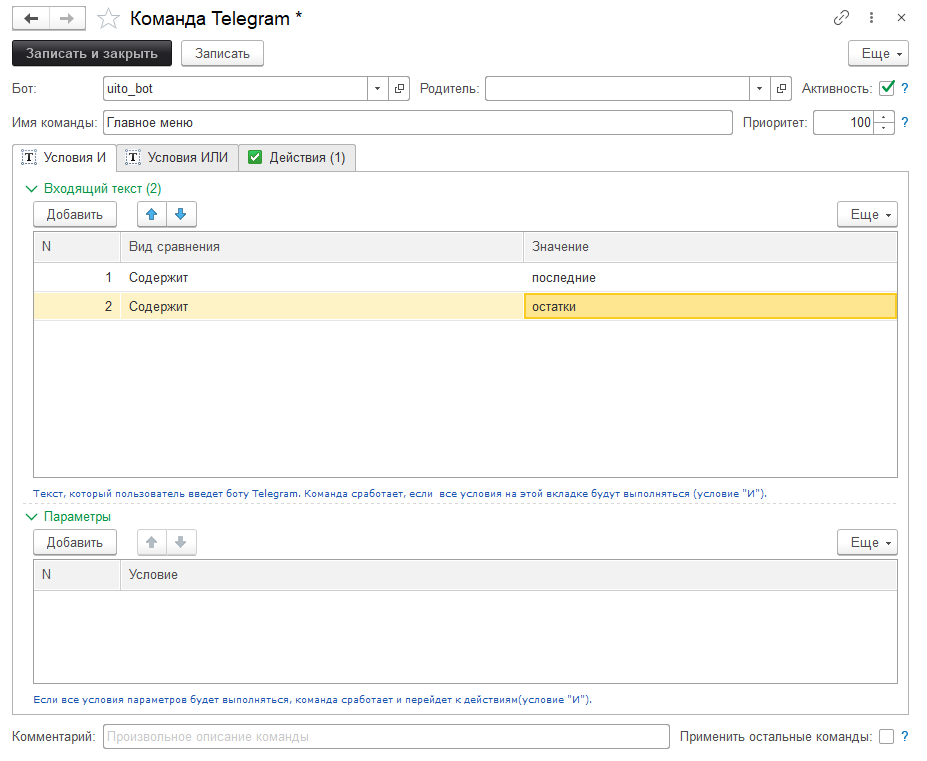Viewport: 927px width, 761px height.
Task: Add form to favorites with star icon
Action: [x=108, y=18]
